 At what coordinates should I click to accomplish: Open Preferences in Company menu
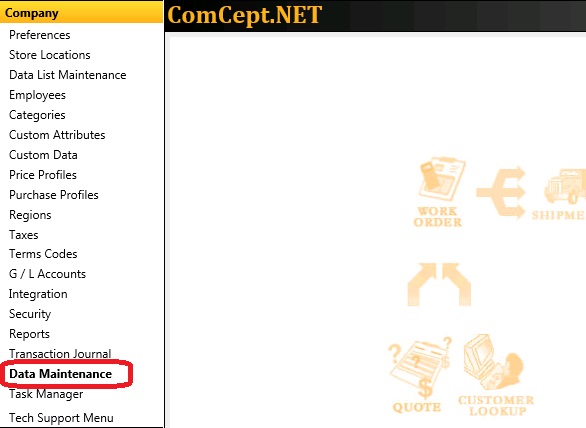tap(40, 35)
